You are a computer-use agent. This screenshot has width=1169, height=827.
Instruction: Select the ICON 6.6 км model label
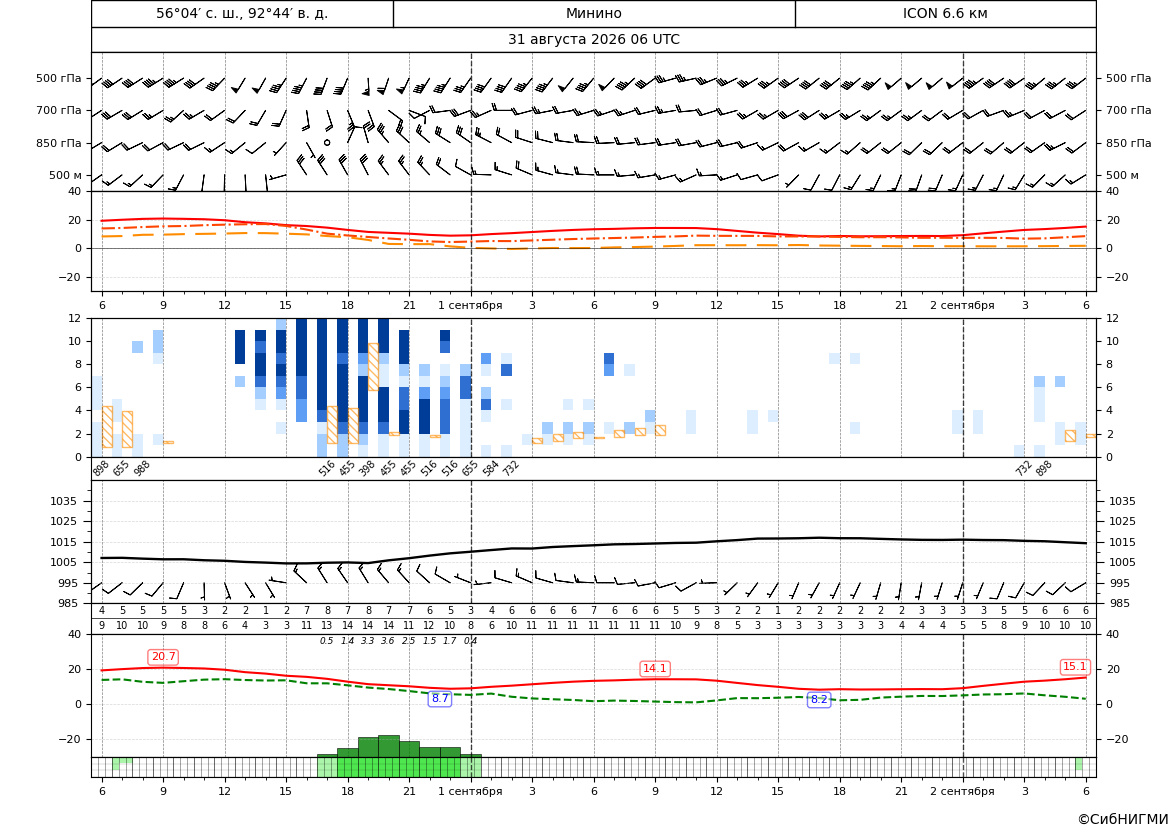click(945, 13)
